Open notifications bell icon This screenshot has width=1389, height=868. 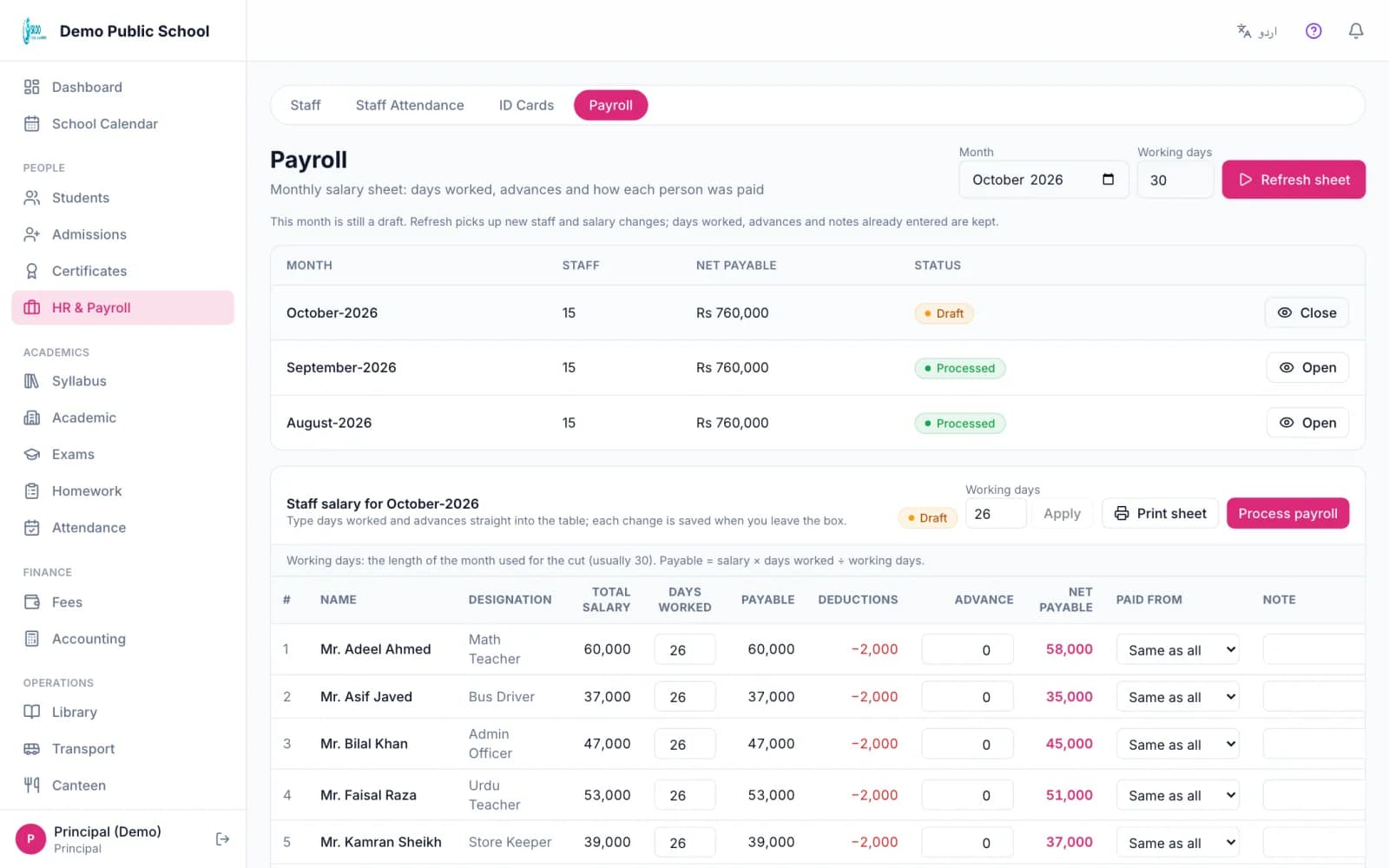[1356, 31]
